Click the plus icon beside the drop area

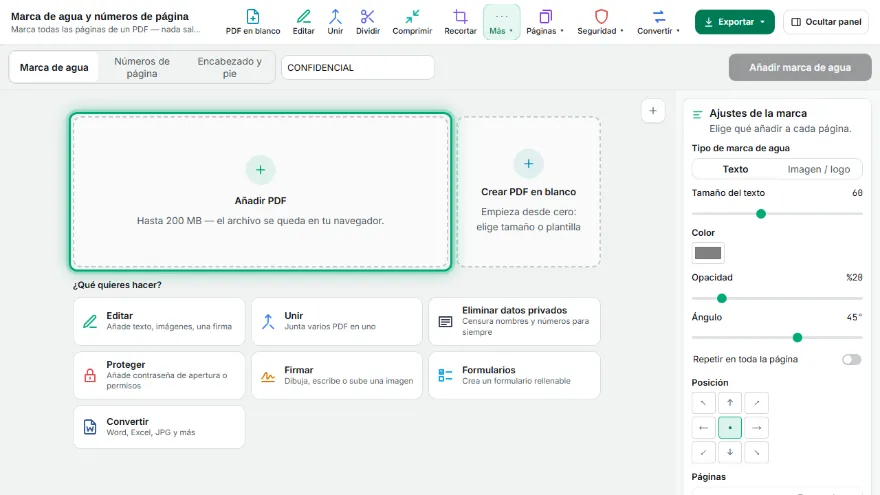coord(653,111)
